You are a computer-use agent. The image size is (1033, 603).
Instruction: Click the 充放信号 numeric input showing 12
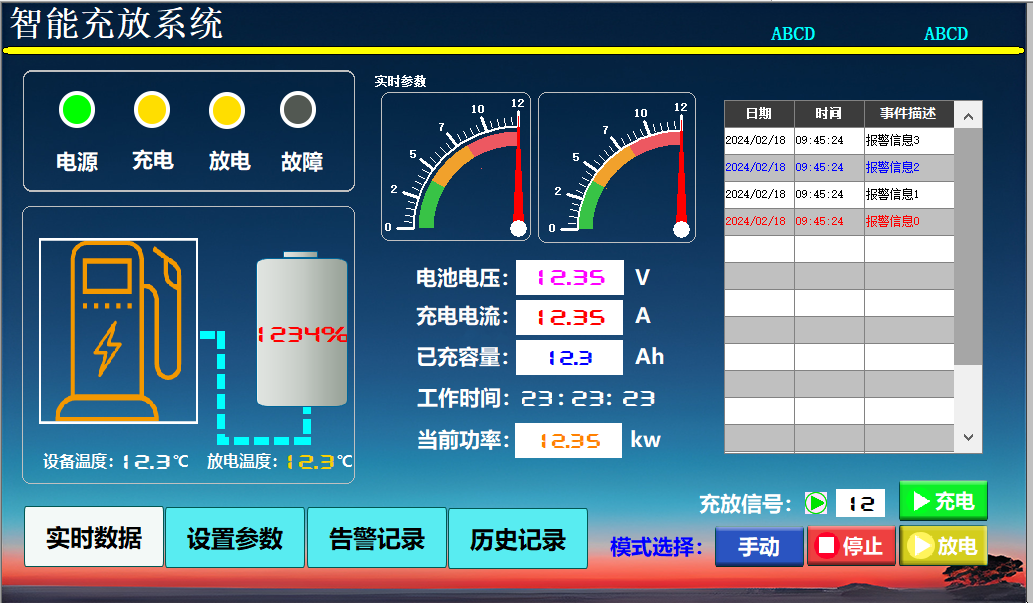coord(860,503)
